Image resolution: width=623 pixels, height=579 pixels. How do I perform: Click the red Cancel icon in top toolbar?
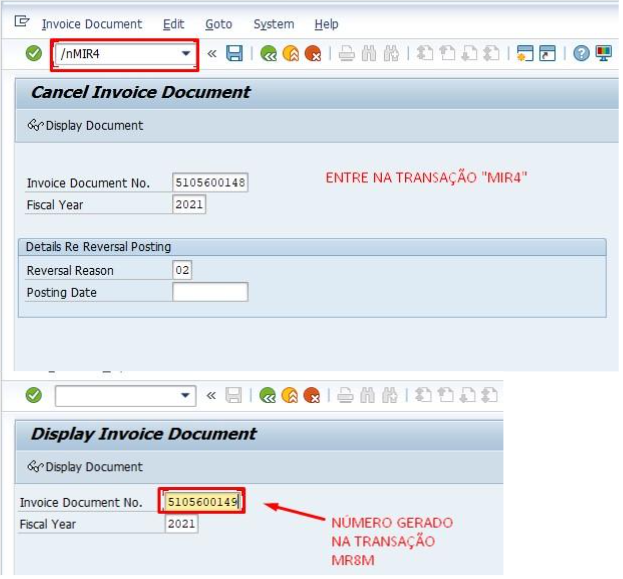coord(313,53)
